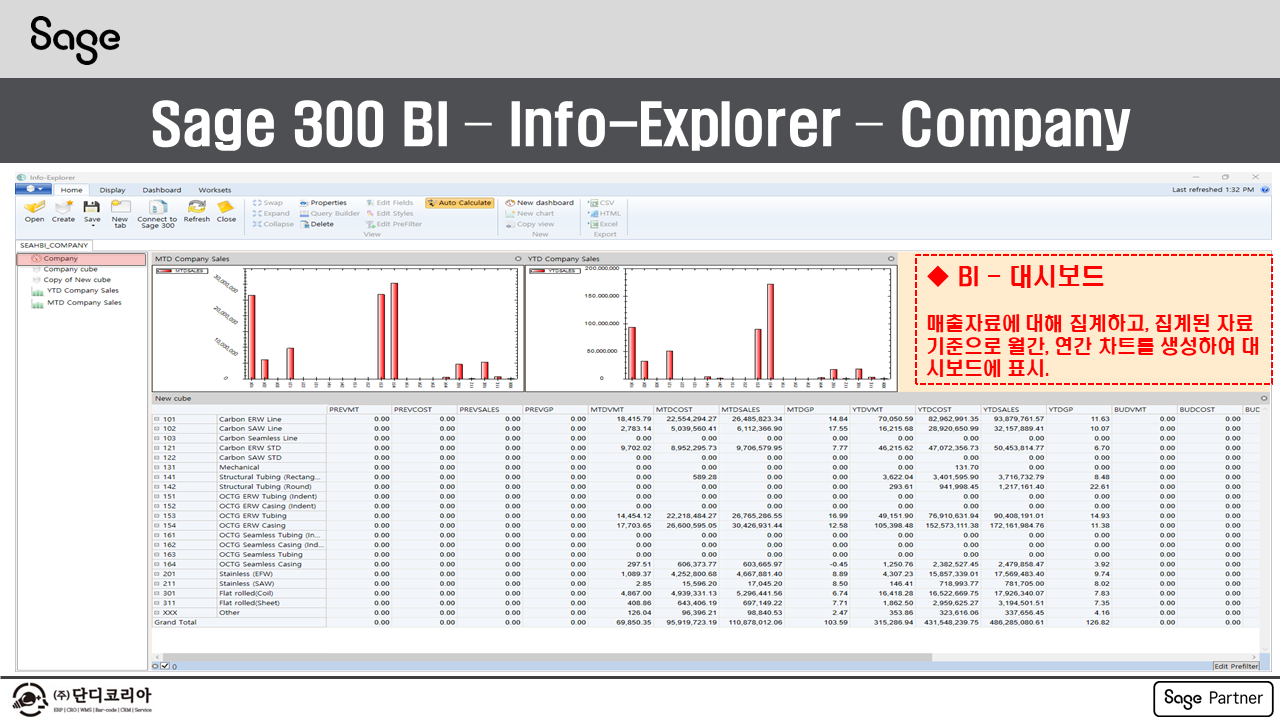The width and height of the screenshot is (1280, 720).
Task: Export the view to HTML
Action: [605, 213]
